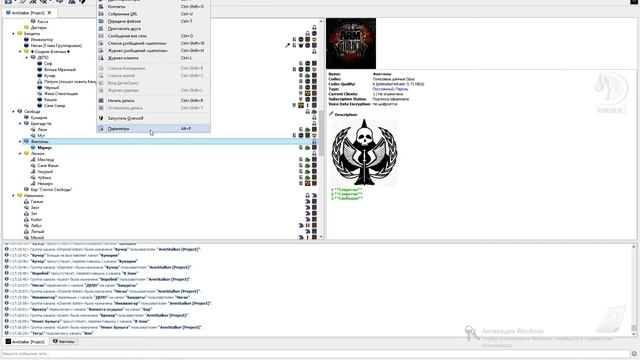Collapse the ДЕПО channel branch
Image resolution: width=640 pixels, height=360 pixels.
point(27,58)
